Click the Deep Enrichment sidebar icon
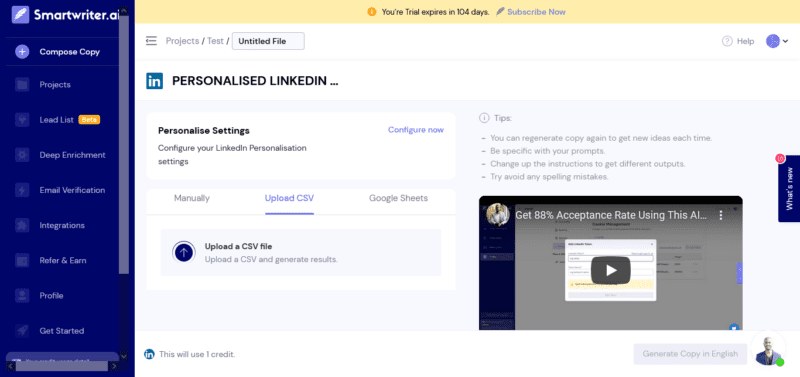The width and height of the screenshot is (800, 377). click(x=22, y=155)
